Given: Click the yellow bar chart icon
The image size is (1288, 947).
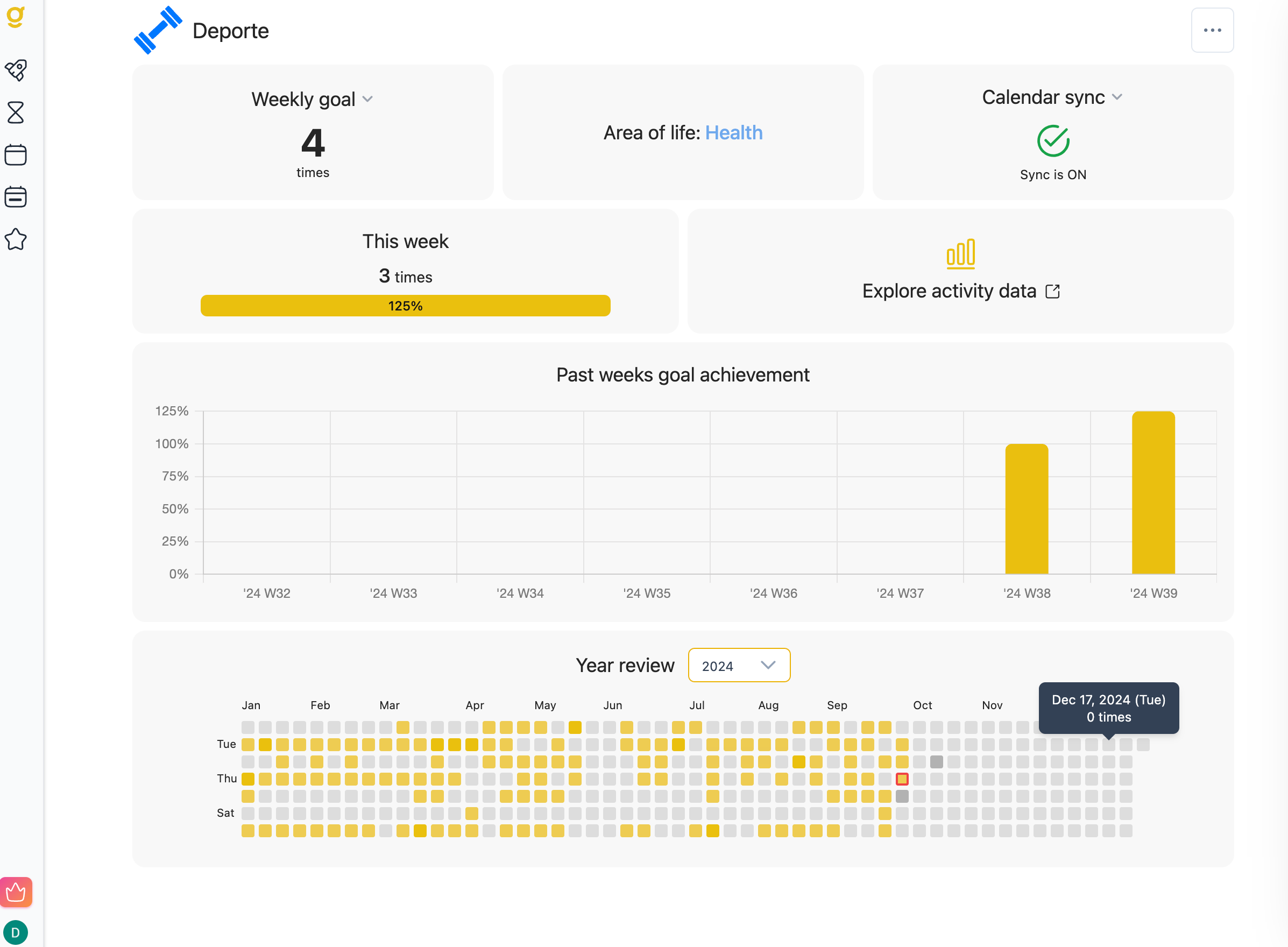Looking at the screenshot, I should click(960, 253).
